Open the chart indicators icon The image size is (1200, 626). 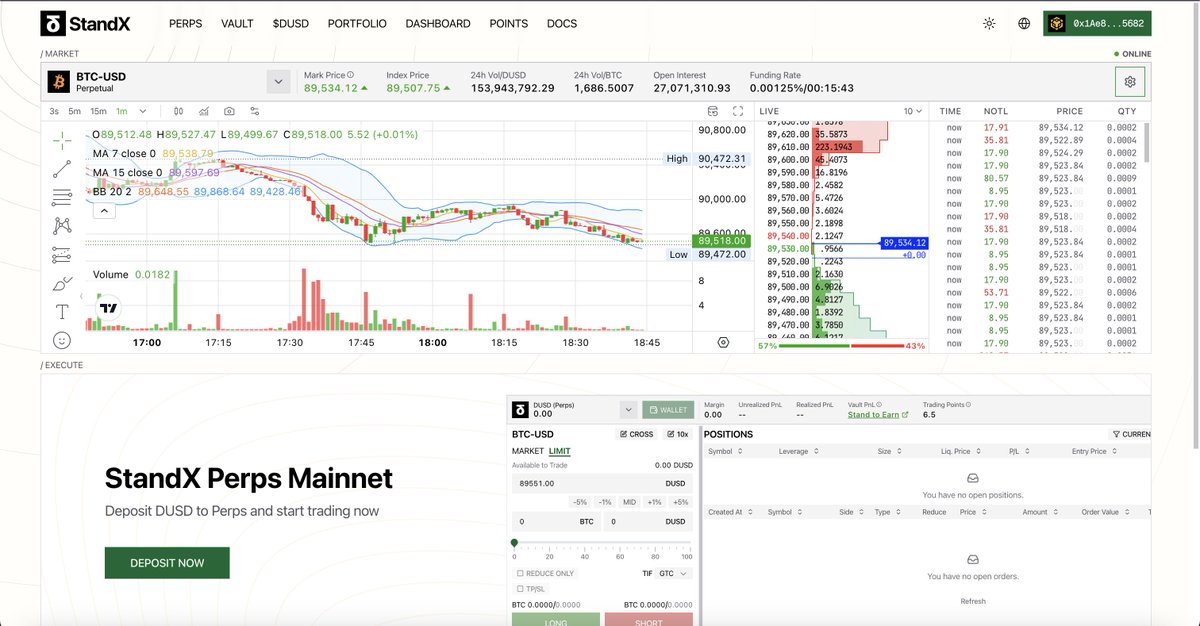coord(204,111)
